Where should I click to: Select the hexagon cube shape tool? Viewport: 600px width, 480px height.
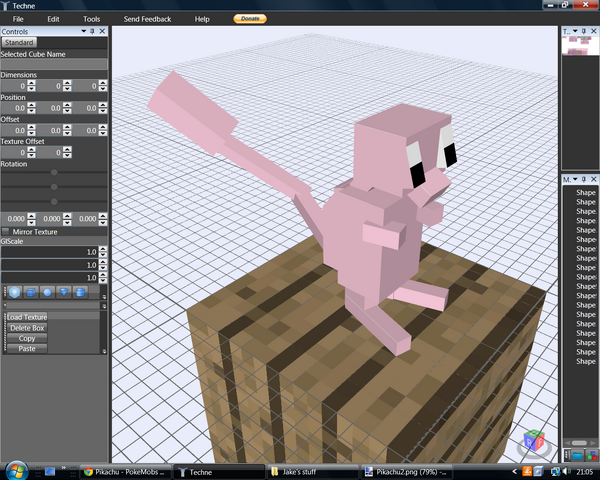pos(15,292)
